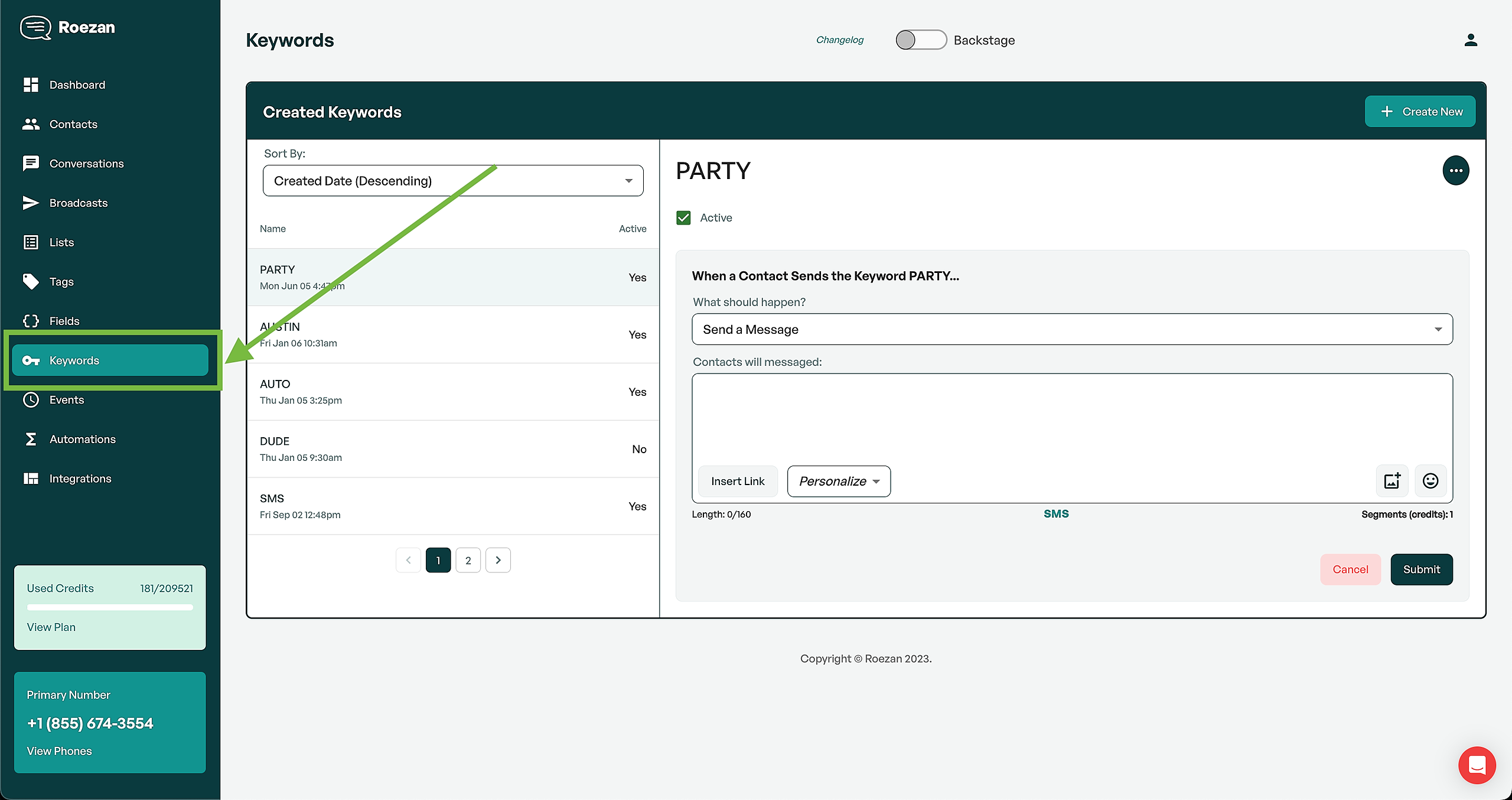This screenshot has height=800, width=1512.
Task: Go to next page of keywords
Action: (x=498, y=560)
